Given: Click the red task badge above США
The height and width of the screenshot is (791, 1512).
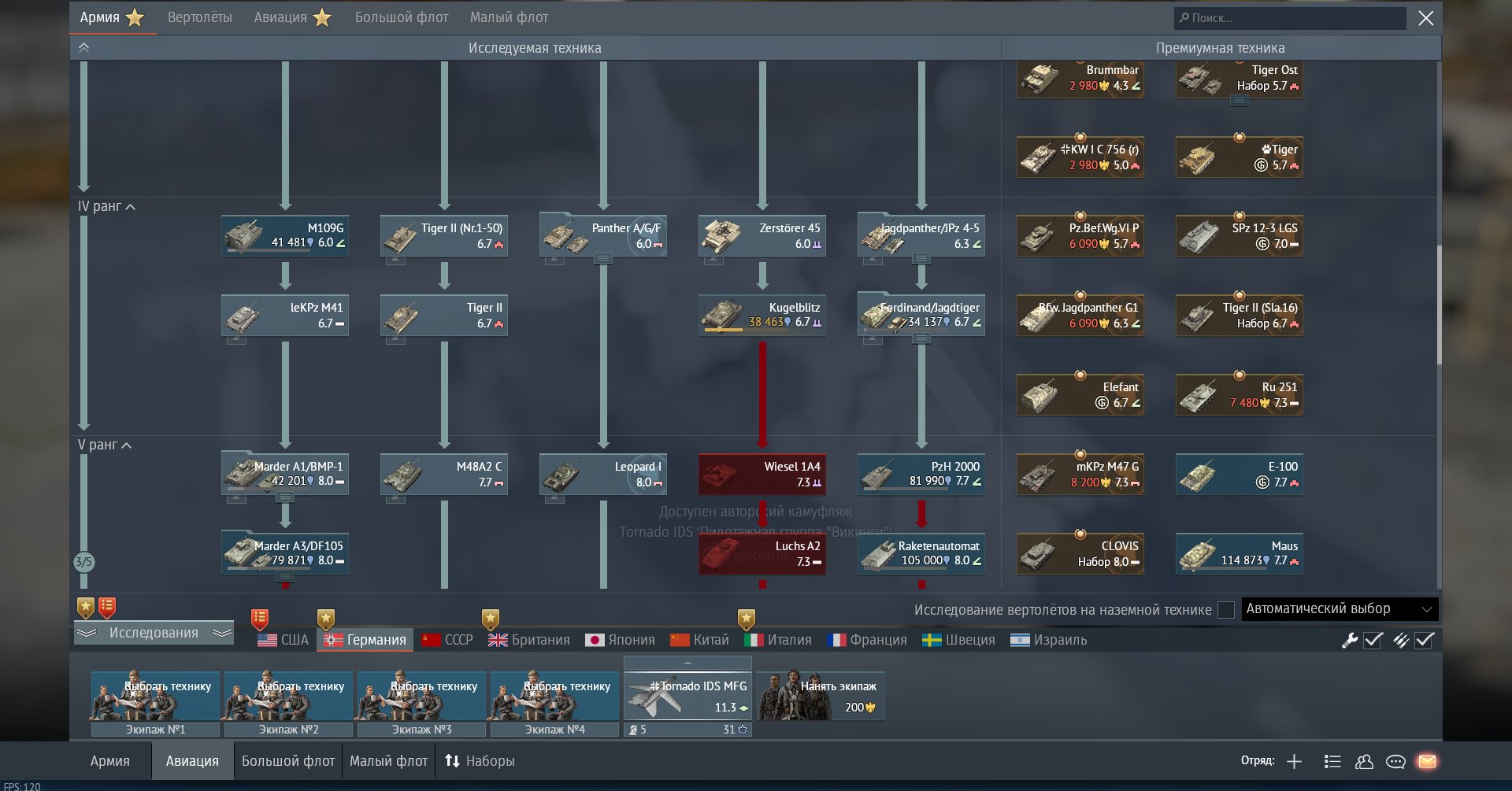Looking at the screenshot, I should (260, 619).
